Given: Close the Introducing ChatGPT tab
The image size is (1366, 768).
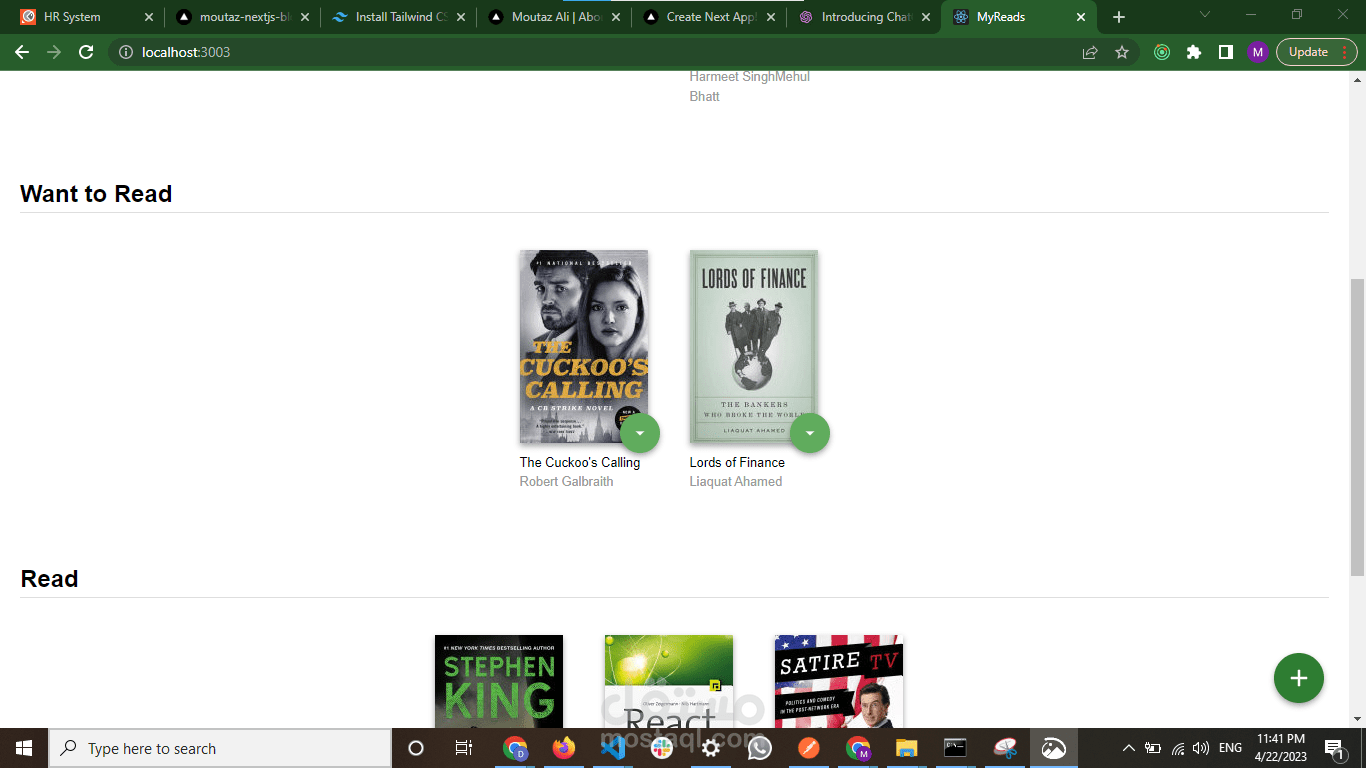Looking at the screenshot, I should tap(926, 17).
